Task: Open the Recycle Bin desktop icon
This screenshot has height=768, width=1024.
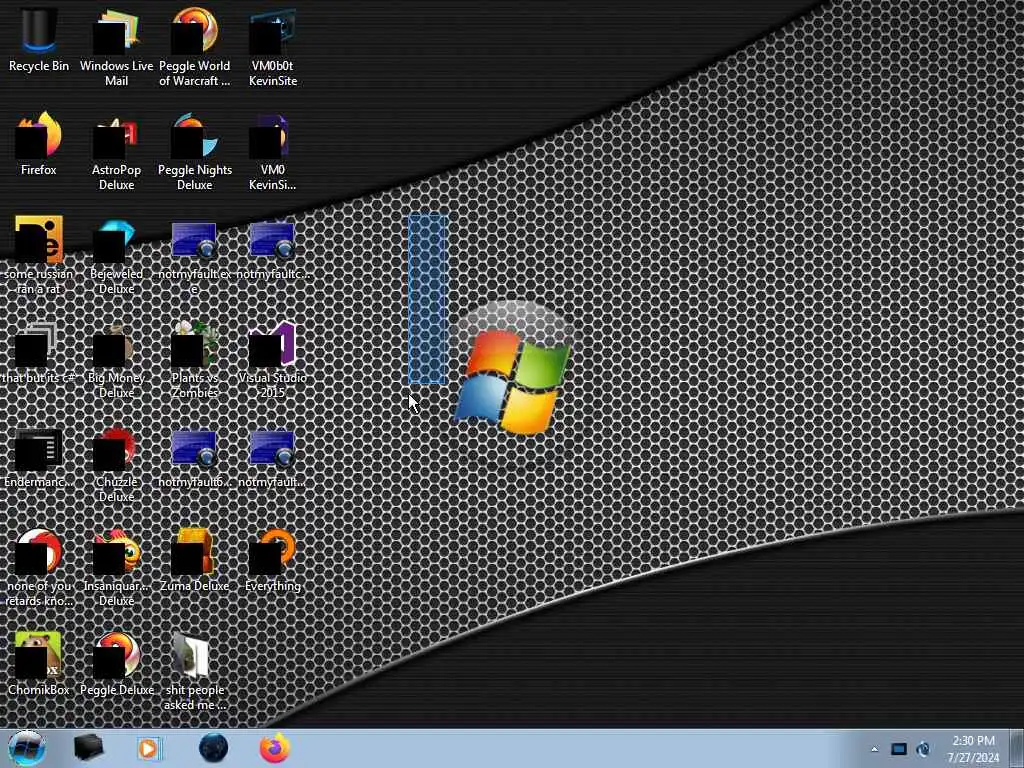Action: tap(39, 39)
